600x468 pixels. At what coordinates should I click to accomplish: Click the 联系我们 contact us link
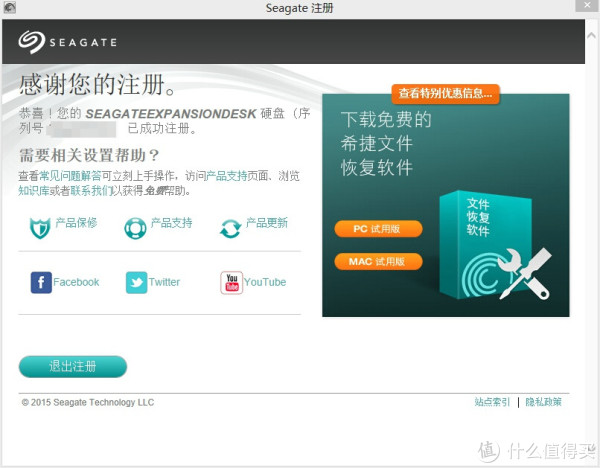(91, 190)
